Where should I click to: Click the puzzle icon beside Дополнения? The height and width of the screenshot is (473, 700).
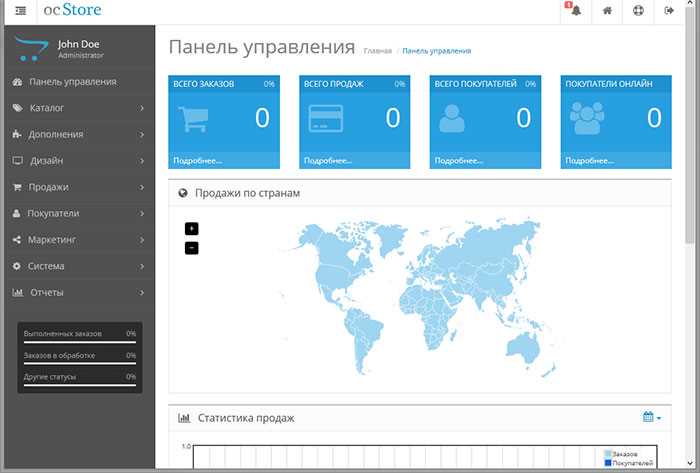click(17, 134)
